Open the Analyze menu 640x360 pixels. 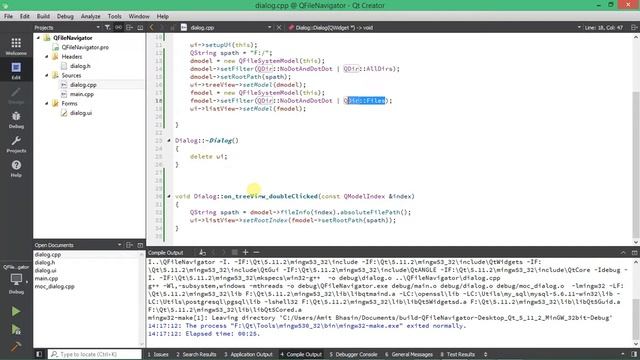(90, 16)
